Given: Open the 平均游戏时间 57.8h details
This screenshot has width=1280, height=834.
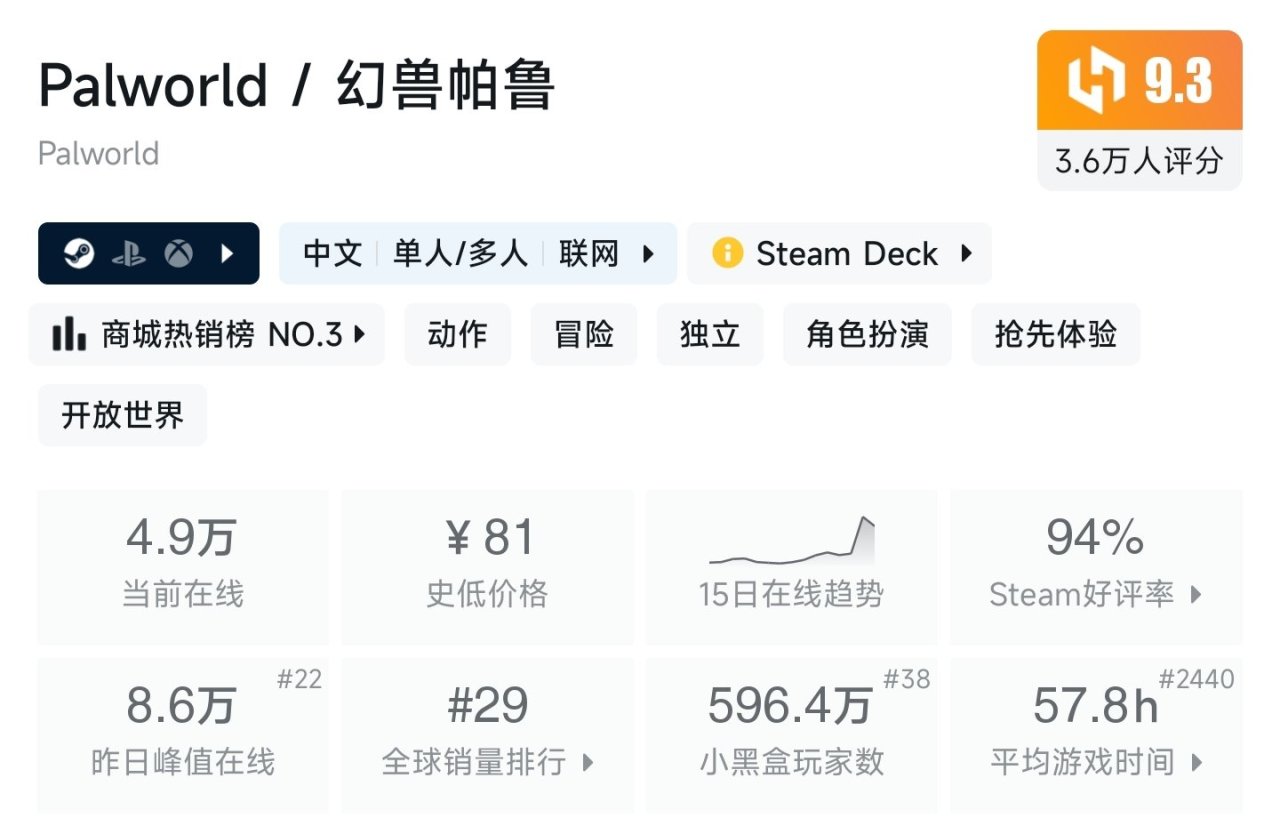Looking at the screenshot, I should coord(1096,734).
